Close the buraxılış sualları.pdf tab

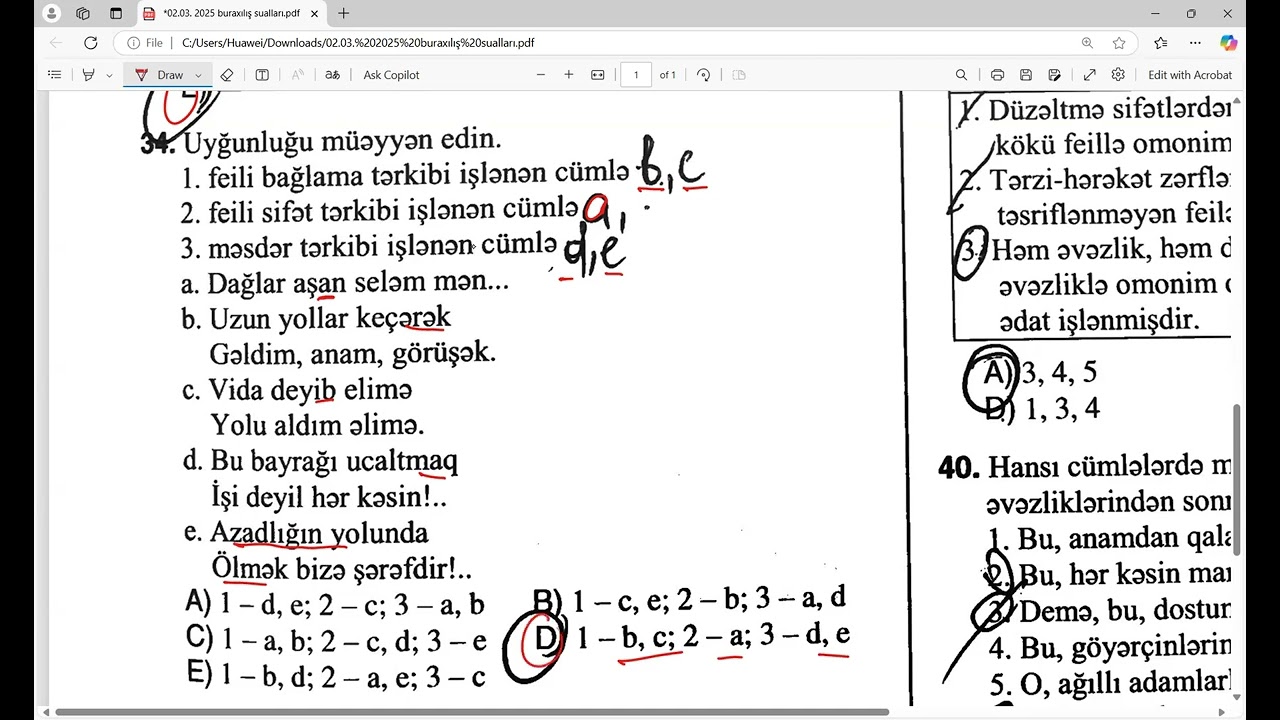tap(314, 14)
